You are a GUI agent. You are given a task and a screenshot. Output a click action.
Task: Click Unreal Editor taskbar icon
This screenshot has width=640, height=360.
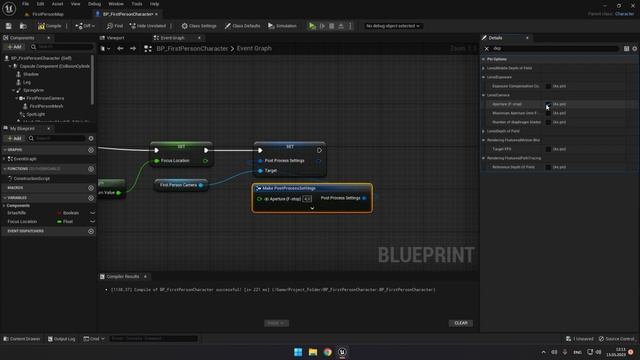coord(342,352)
